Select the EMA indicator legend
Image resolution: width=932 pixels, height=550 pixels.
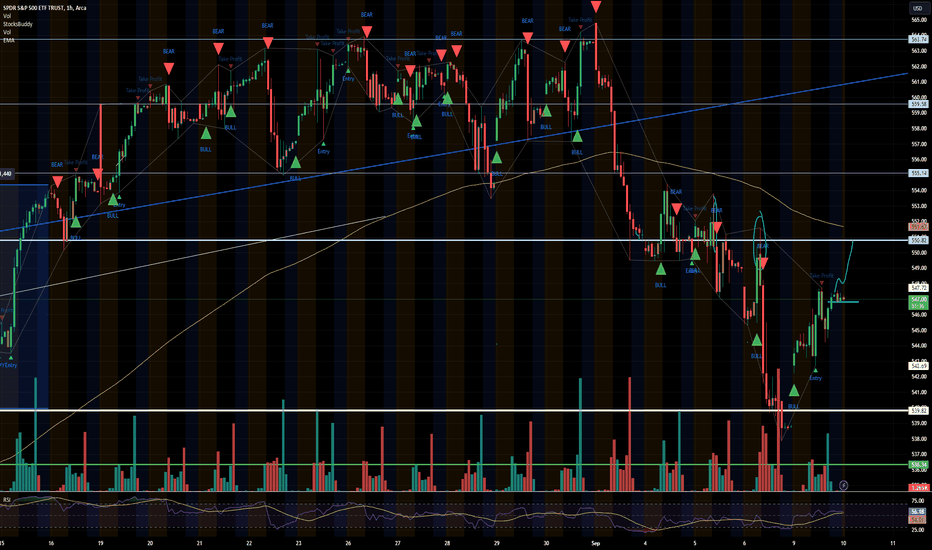[x=8, y=40]
